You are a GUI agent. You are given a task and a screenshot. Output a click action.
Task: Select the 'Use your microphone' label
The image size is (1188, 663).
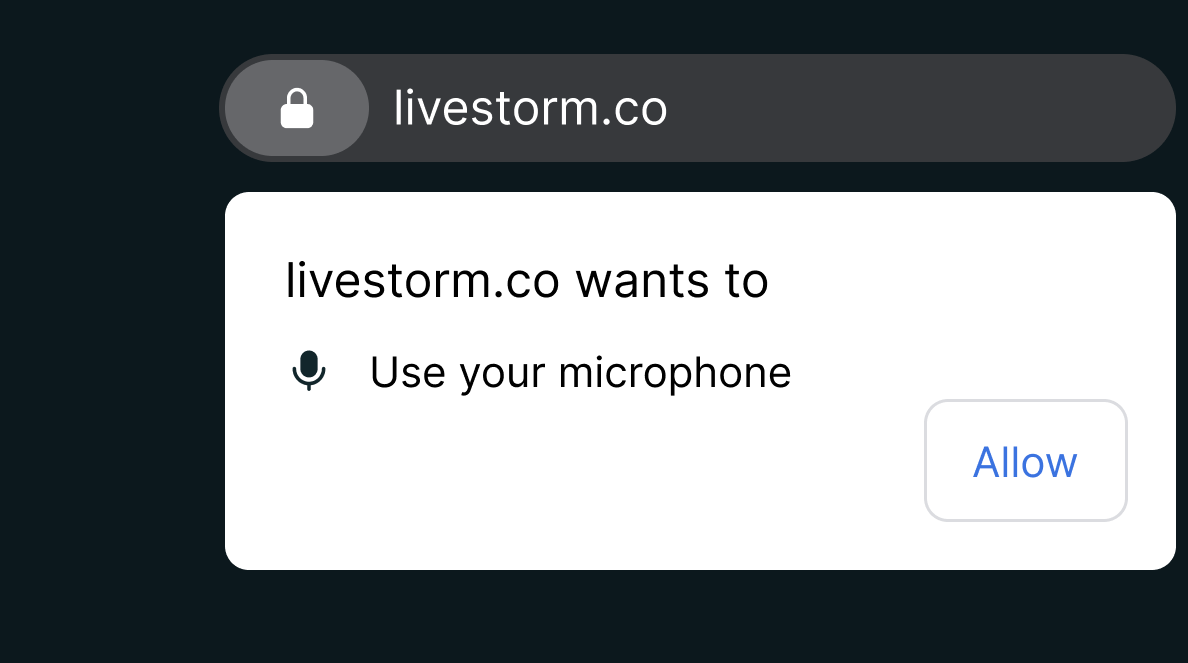point(580,373)
